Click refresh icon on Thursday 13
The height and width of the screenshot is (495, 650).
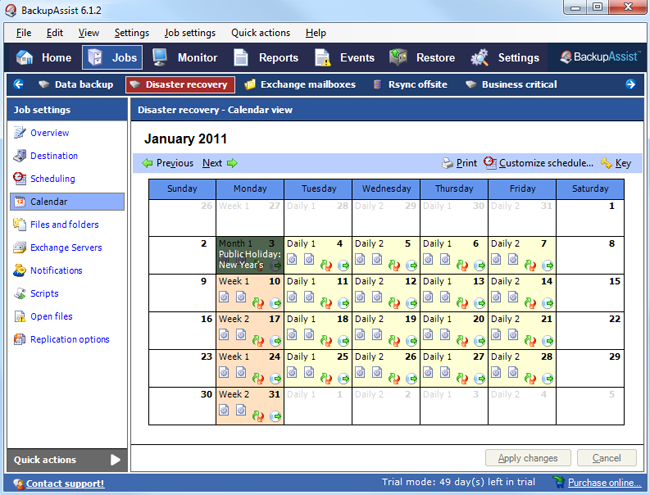tap(462, 303)
